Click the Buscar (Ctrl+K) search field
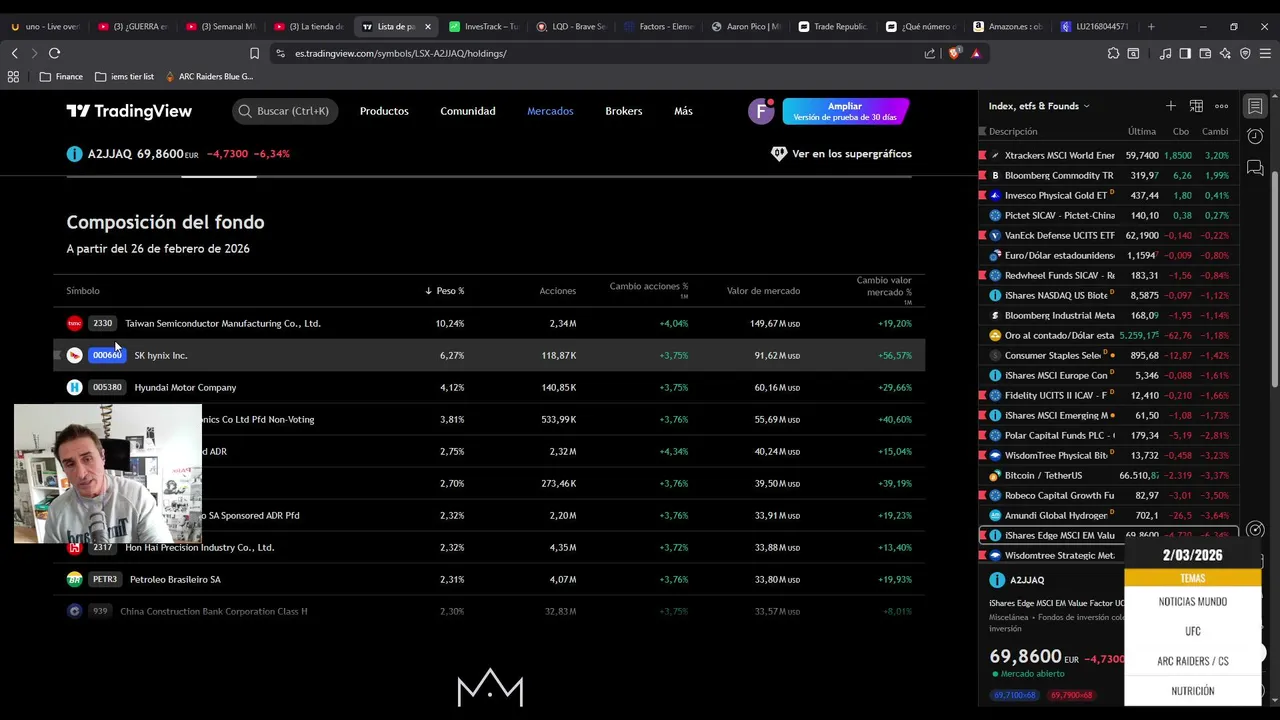Viewport: 1280px width, 720px height. pyautogui.click(x=285, y=111)
